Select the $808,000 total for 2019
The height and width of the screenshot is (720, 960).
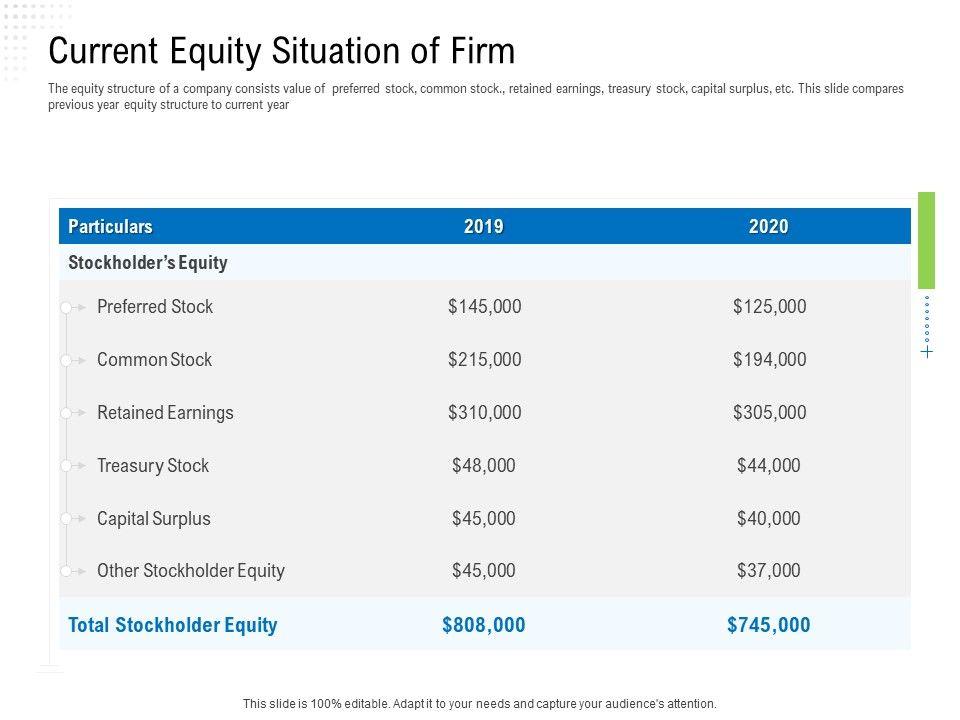(483, 625)
